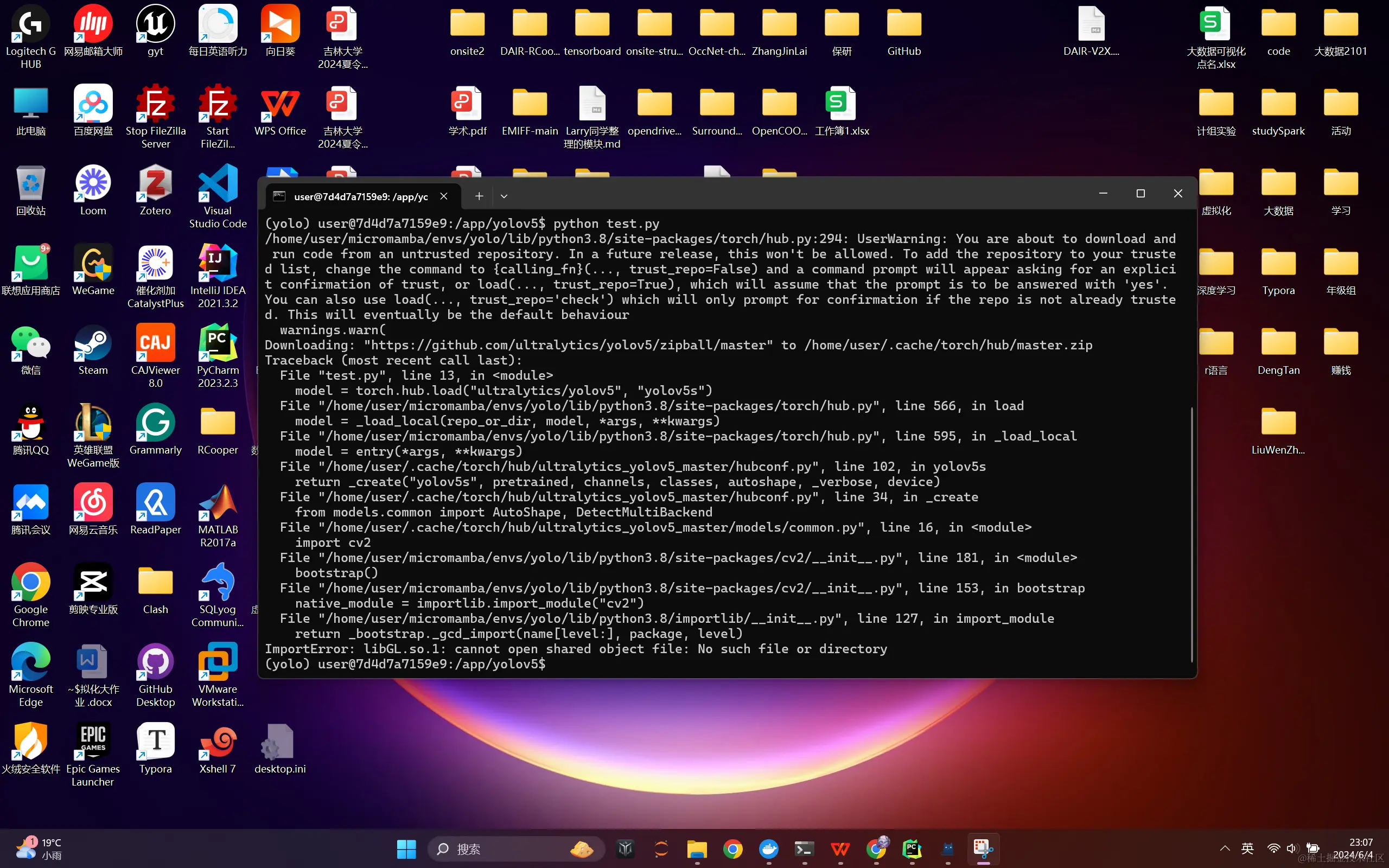
Task: Expand system tray hidden icons chevron
Action: [1224, 848]
